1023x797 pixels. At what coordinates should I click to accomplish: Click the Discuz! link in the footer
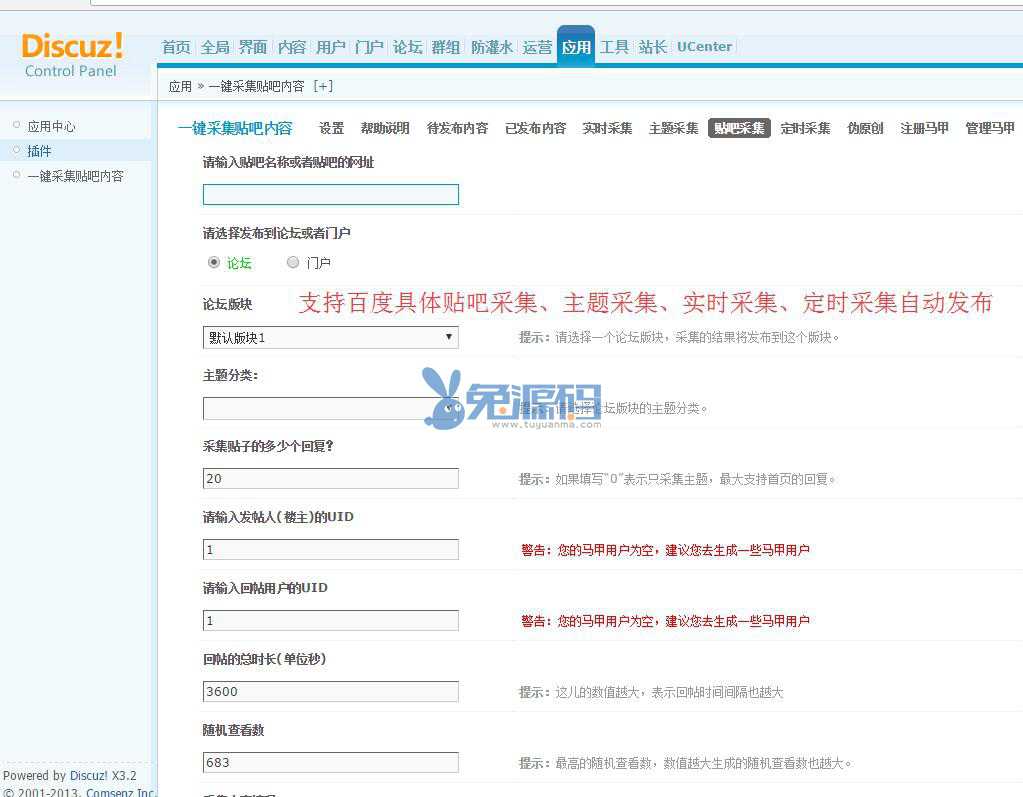coord(89,776)
